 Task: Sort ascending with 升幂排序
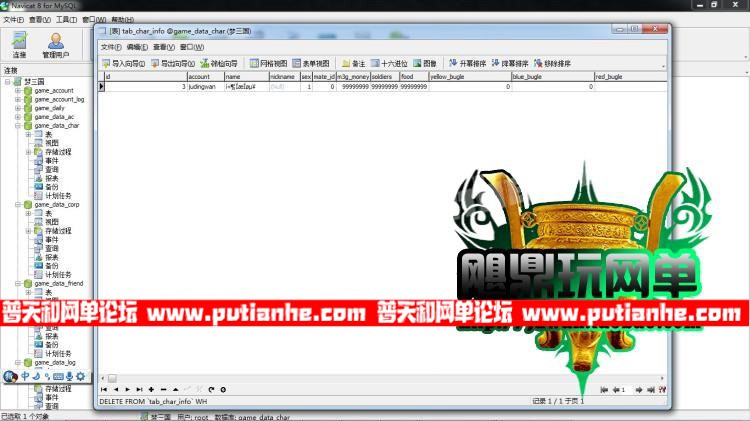click(x=467, y=63)
